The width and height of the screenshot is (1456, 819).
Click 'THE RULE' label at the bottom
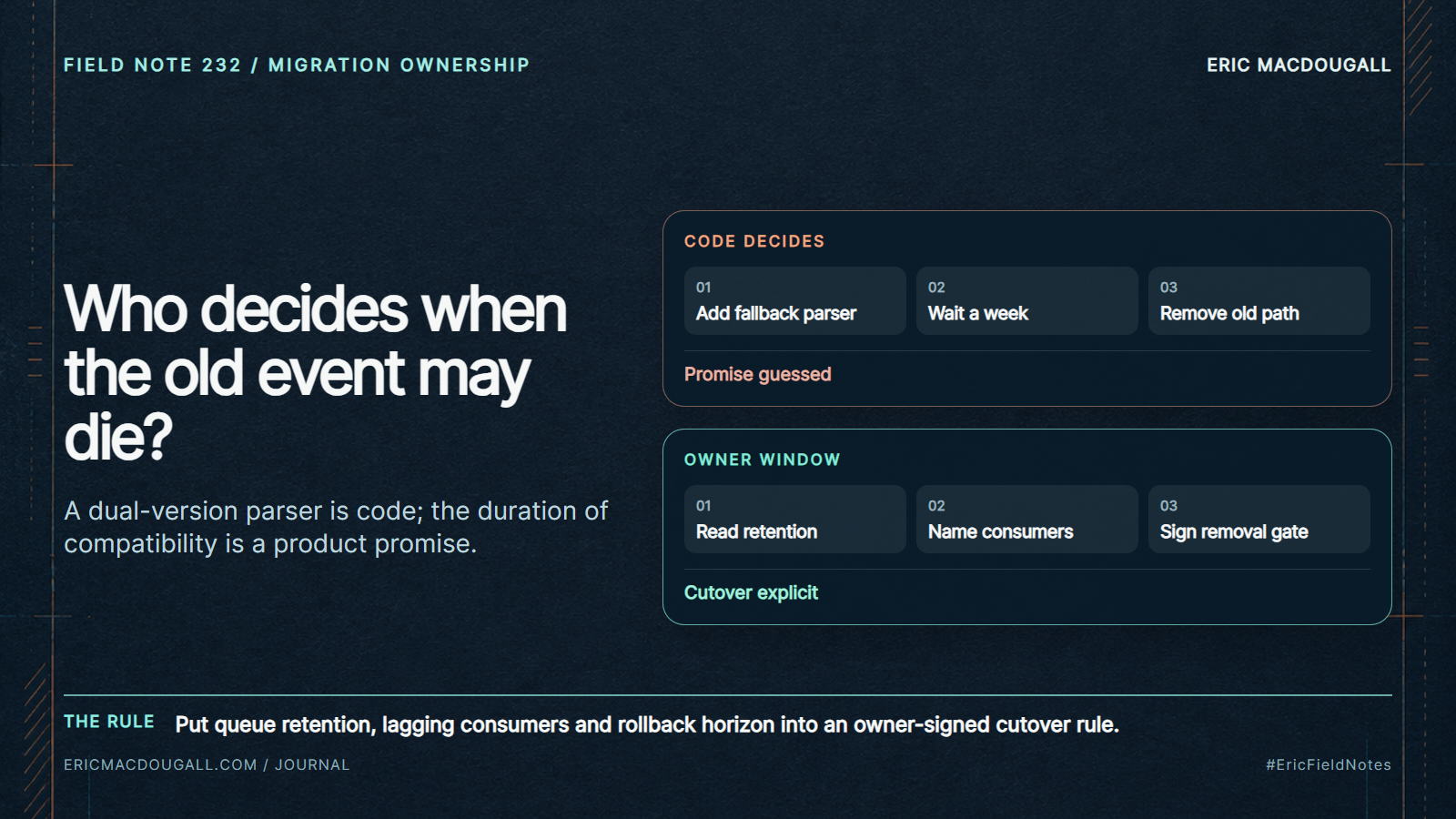109,722
